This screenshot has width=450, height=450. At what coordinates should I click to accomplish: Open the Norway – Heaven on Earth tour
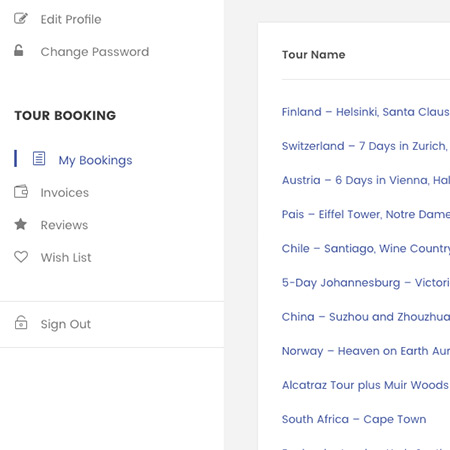click(x=366, y=351)
